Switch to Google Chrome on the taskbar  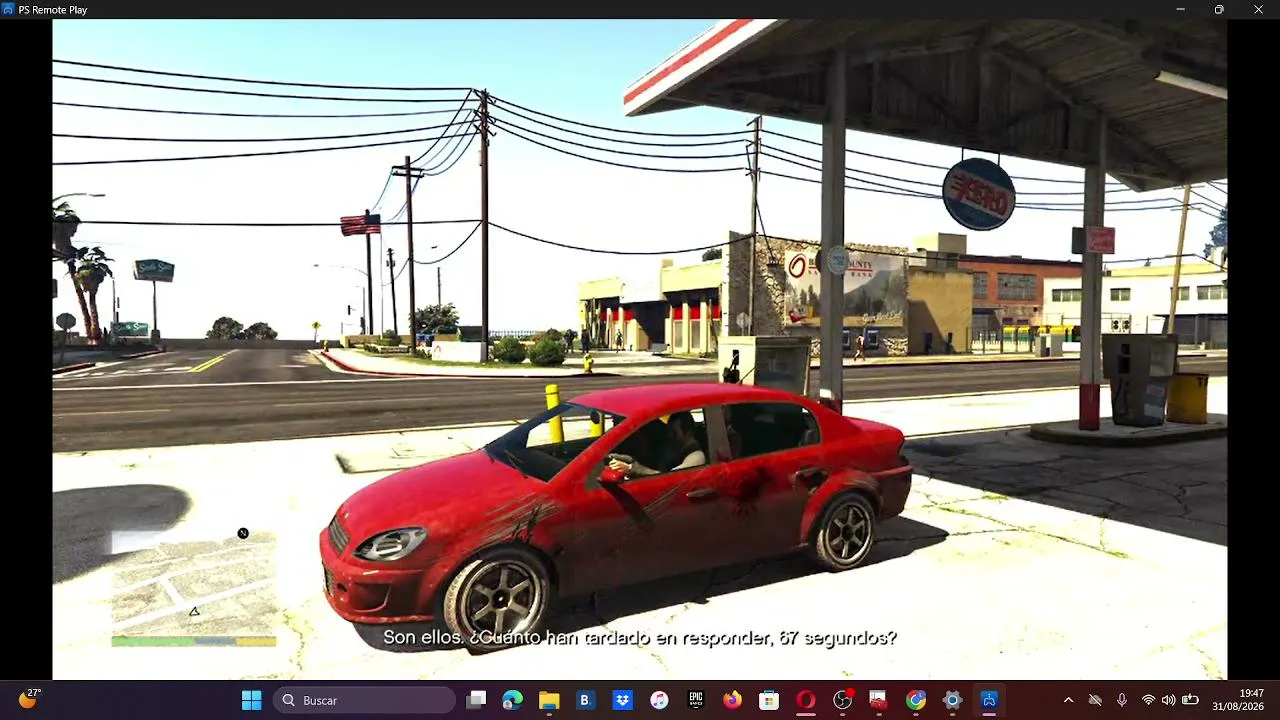coord(916,700)
